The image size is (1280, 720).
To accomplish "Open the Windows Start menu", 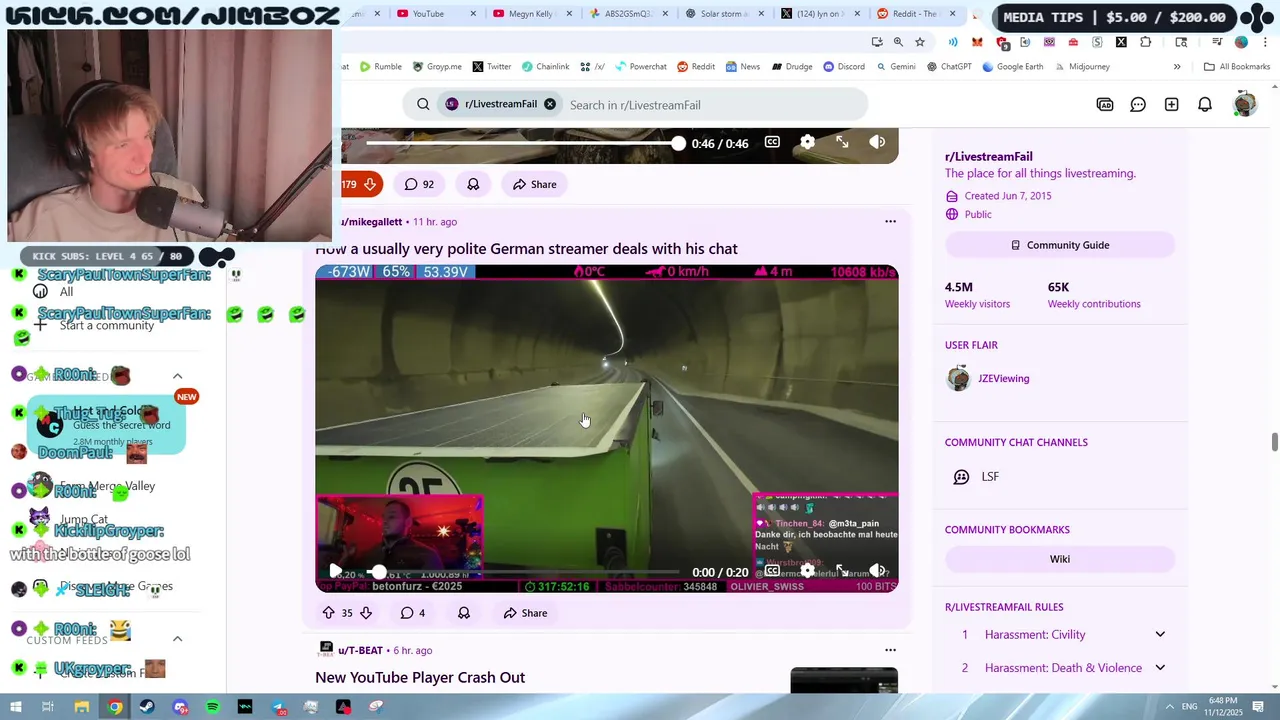I will 15,707.
